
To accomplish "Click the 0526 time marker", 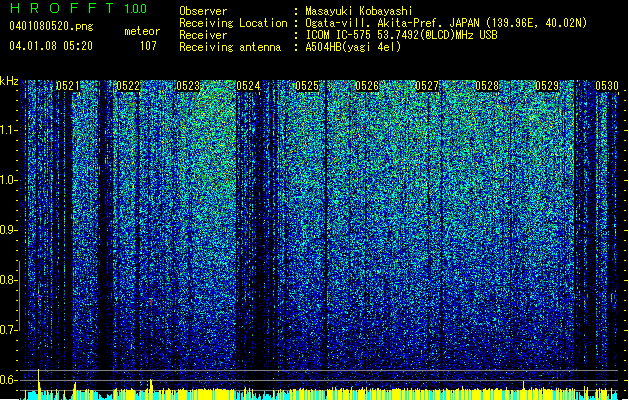I will point(367,86).
